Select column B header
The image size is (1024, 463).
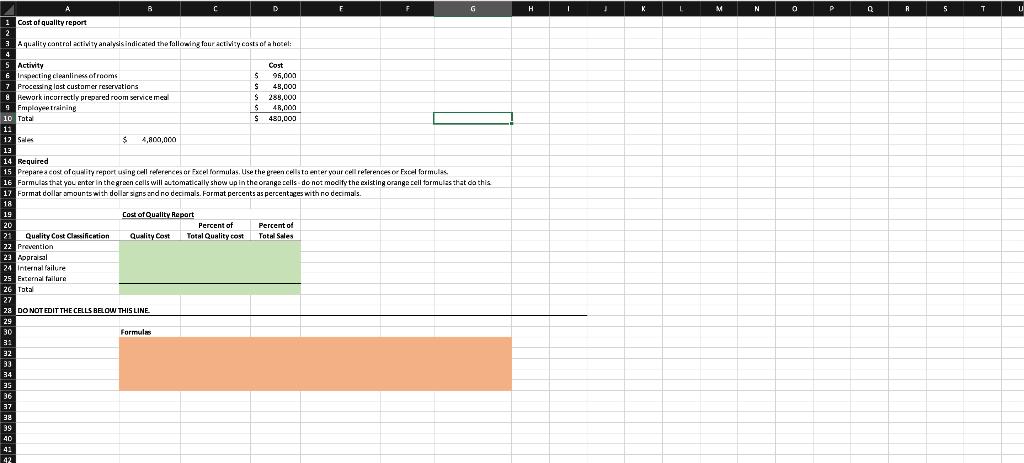(x=150, y=8)
